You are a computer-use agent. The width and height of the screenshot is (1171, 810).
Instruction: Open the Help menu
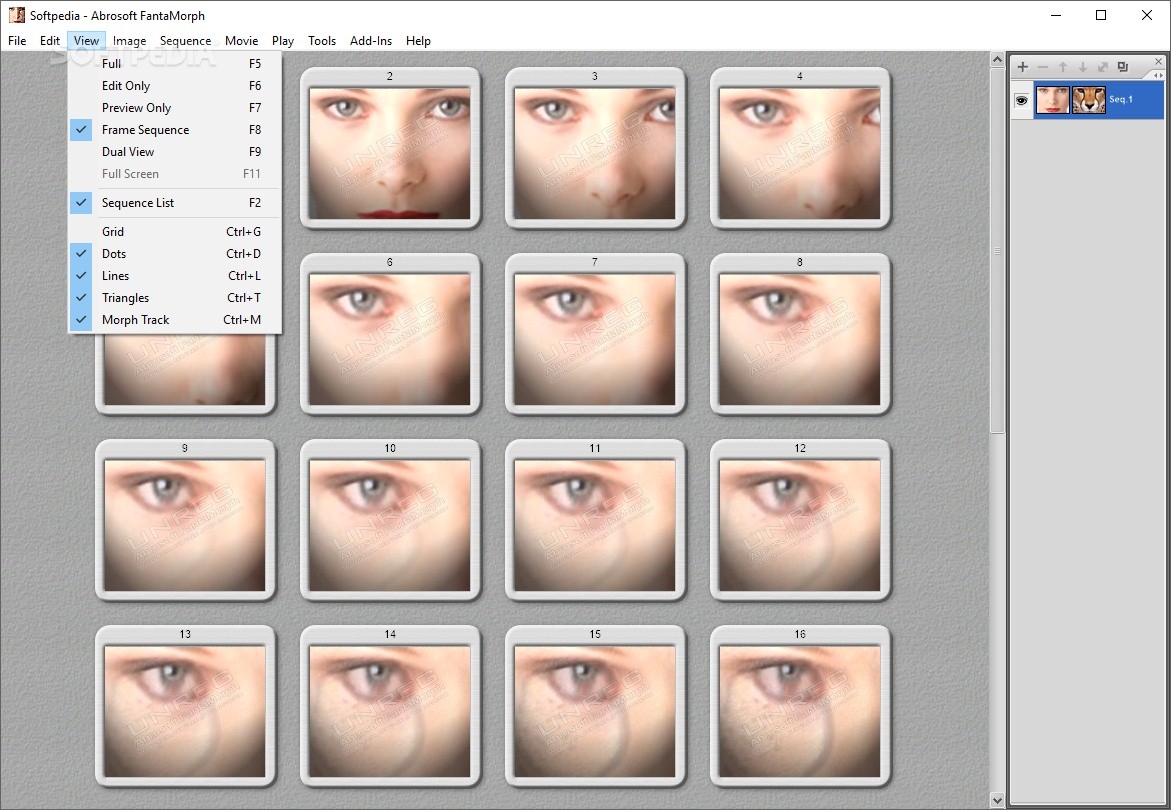pos(418,40)
